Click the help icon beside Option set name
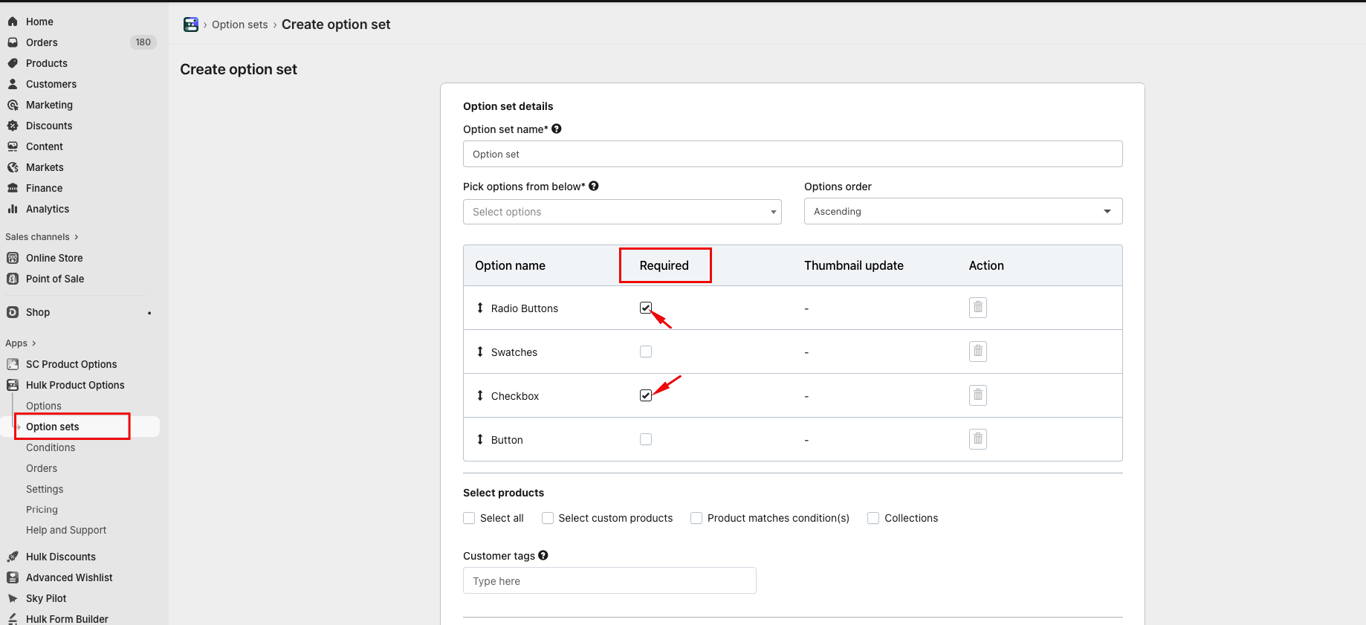 (557, 129)
